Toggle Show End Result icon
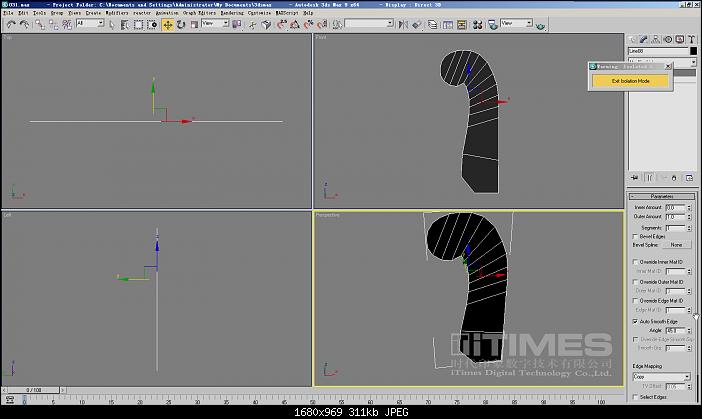Screen dimensions: 702x419 click(649, 178)
